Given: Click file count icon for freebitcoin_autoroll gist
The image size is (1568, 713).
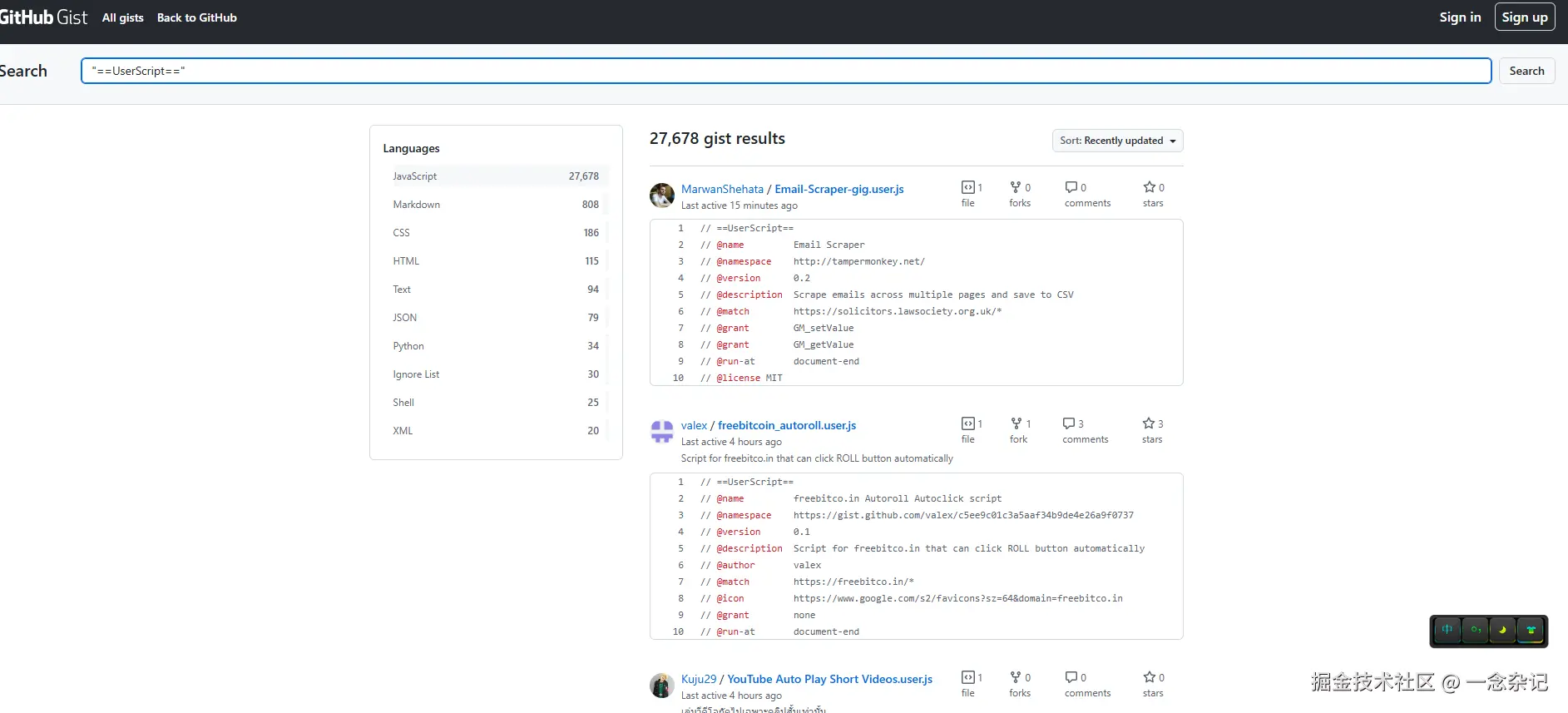Looking at the screenshot, I should pyautogui.click(x=968, y=423).
